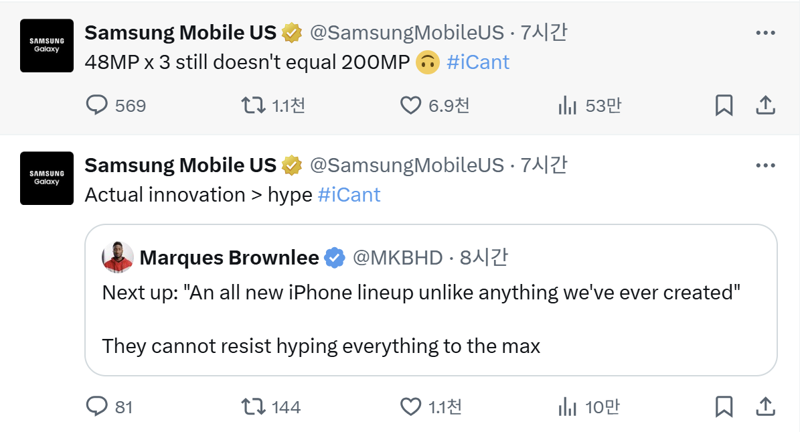800x432 pixels.
Task: Bookmark the second Samsung tweet
Action: tap(724, 406)
